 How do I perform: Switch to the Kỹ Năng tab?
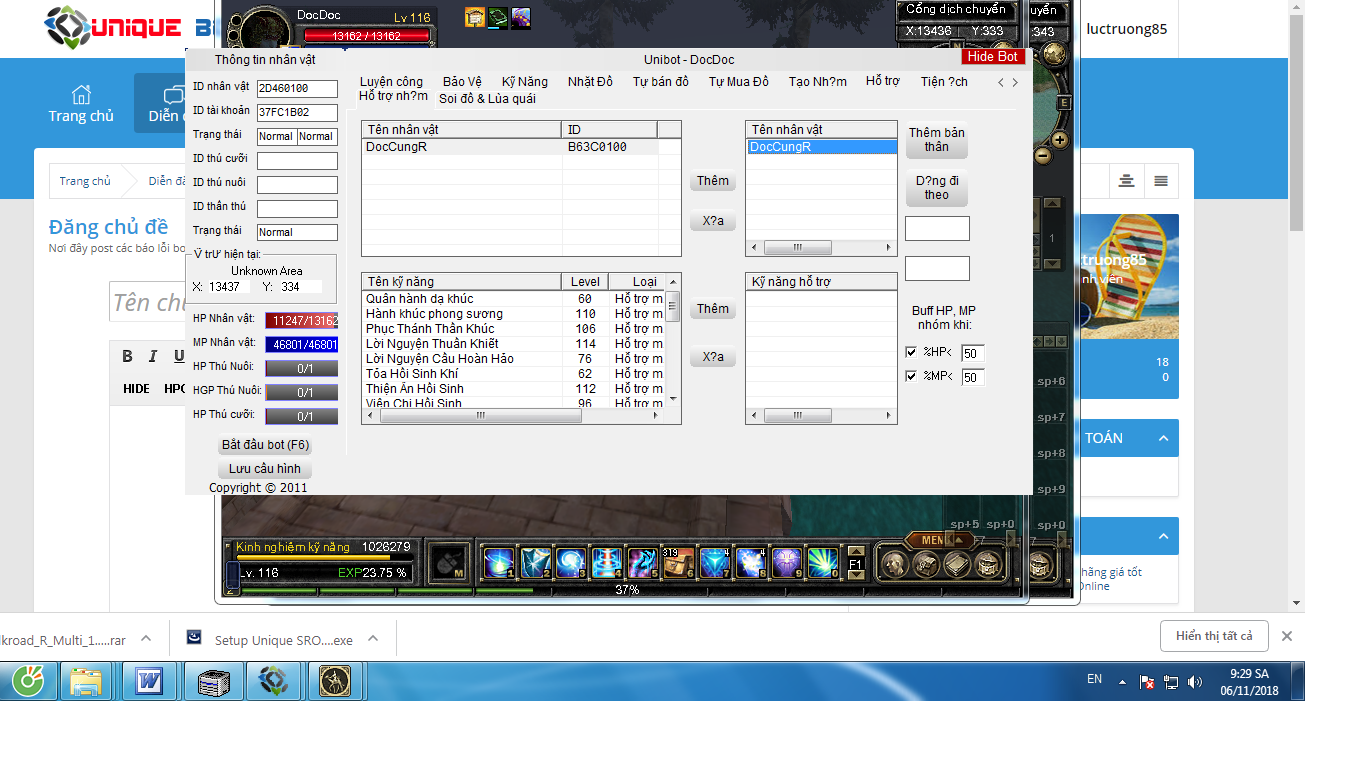coord(524,82)
